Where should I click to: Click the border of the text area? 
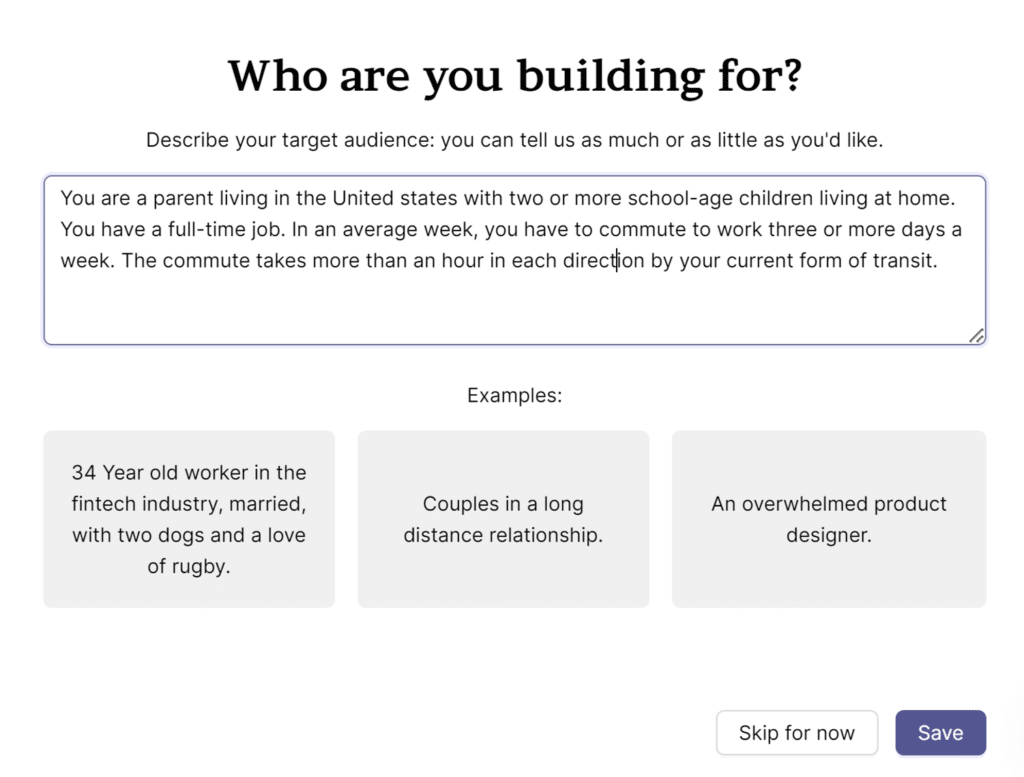pyautogui.click(x=514, y=176)
